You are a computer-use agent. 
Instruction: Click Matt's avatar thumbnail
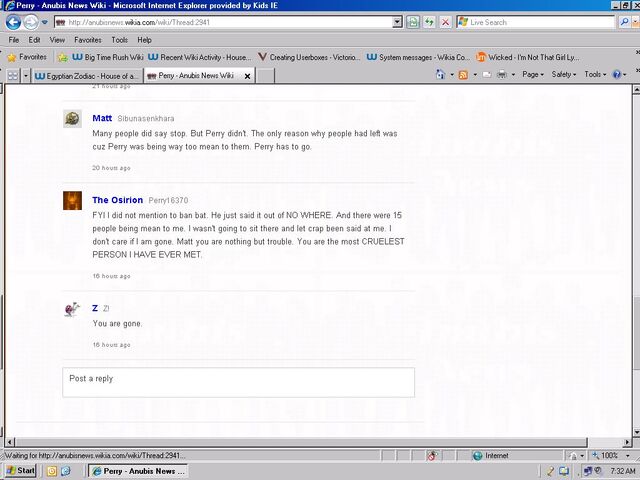pyautogui.click(x=72, y=119)
